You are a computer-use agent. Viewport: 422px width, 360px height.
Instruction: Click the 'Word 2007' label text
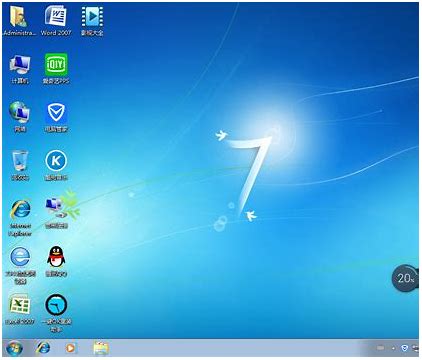point(56,33)
